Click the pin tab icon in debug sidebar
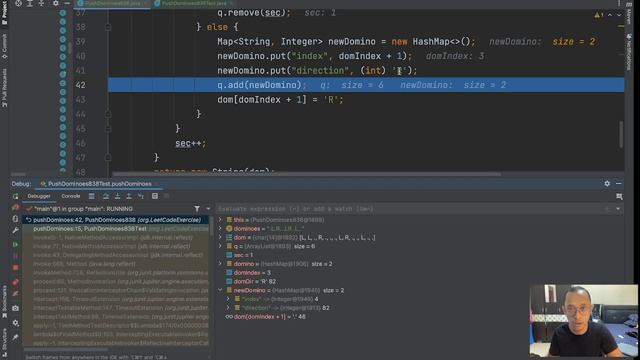This screenshot has height=360, width=640. pyautogui.click(x=16, y=337)
